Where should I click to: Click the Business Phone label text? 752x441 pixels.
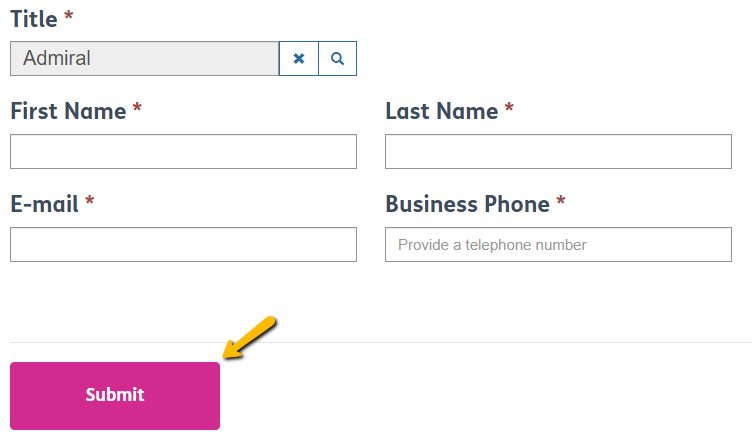467,204
